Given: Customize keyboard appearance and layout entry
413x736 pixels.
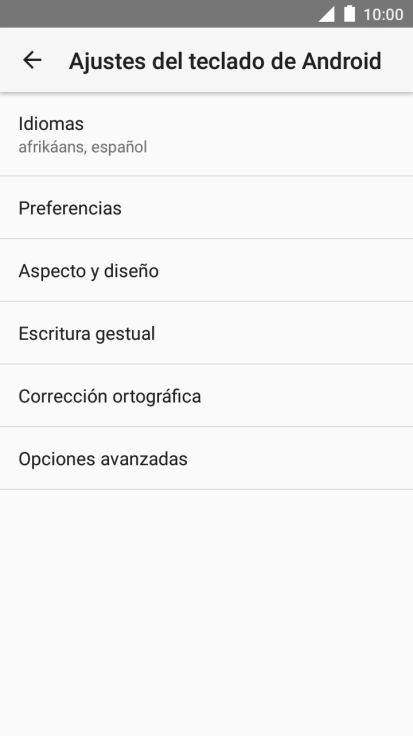Looking at the screenshot, I should (x=206, y=270).
